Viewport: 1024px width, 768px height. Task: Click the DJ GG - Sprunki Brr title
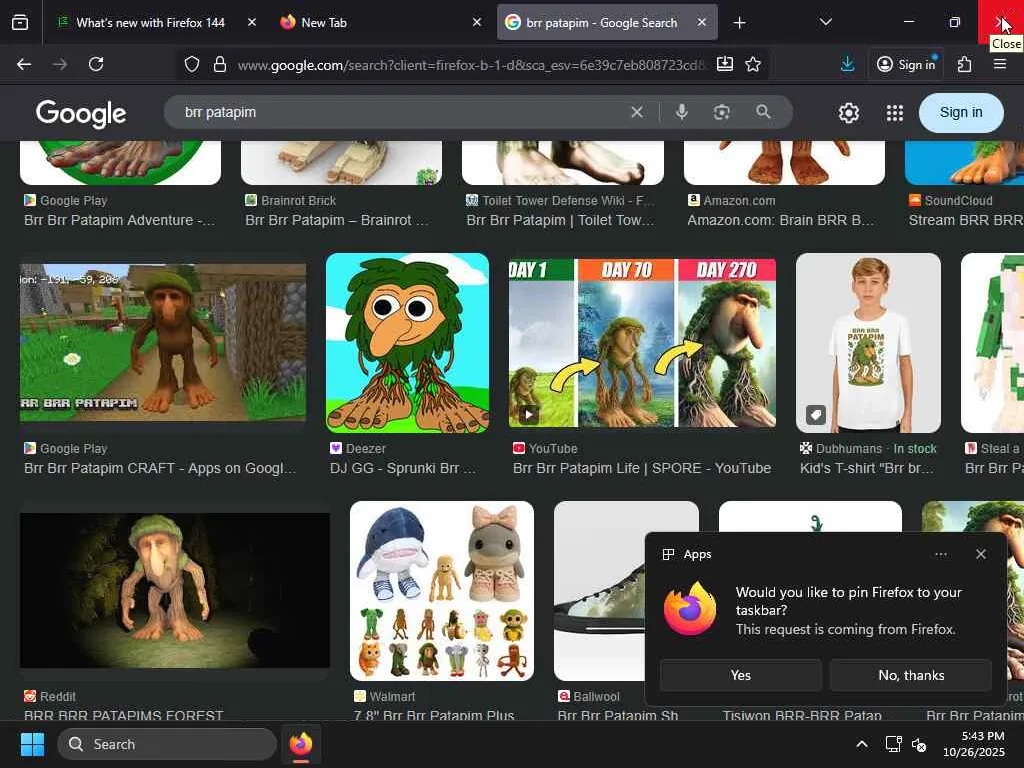[x=403, y=468]
